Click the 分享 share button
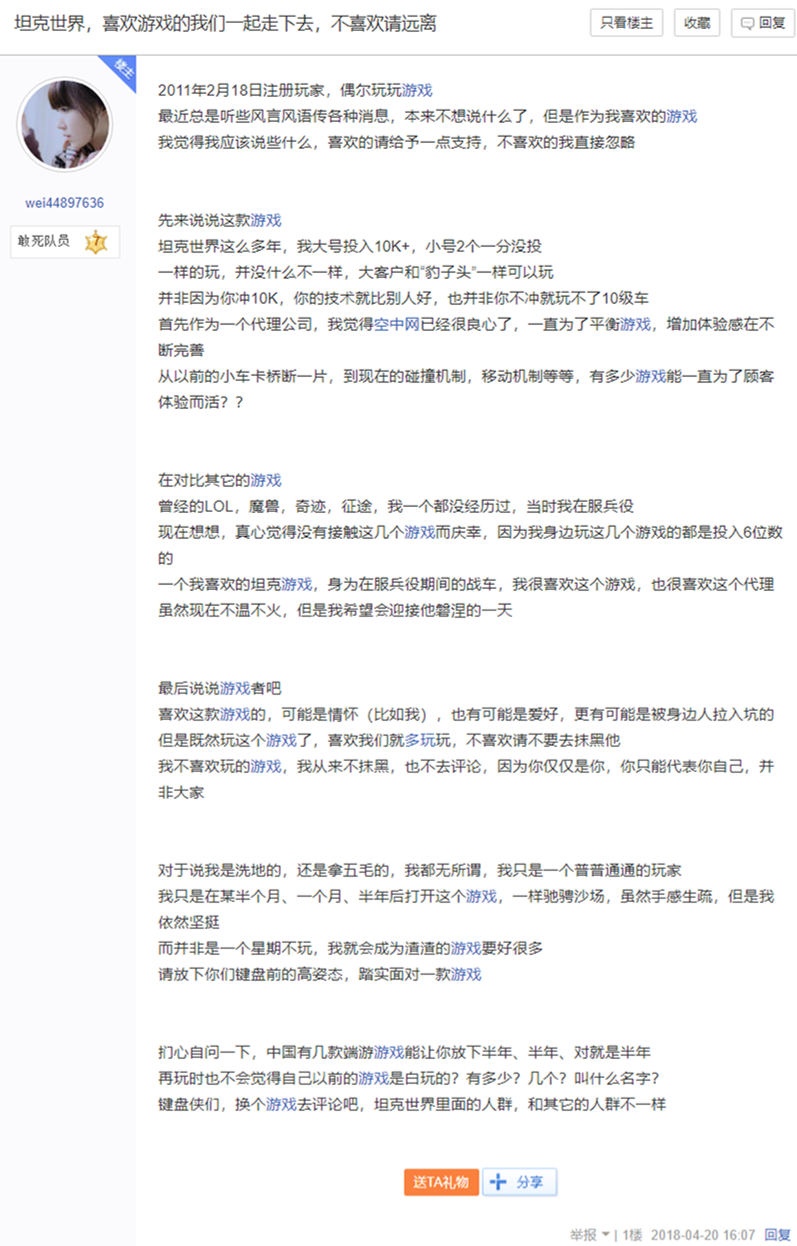 (x=520, y=1182)
